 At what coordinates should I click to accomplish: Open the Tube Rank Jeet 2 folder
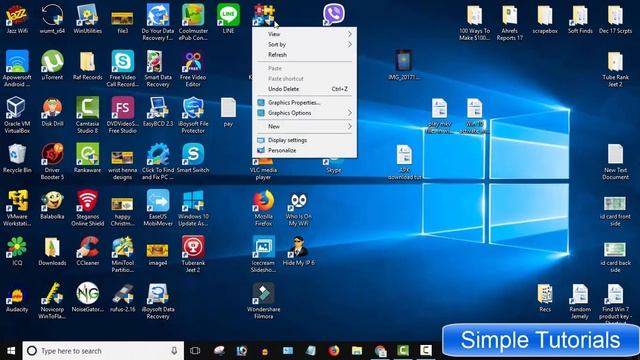pos(616,69)
